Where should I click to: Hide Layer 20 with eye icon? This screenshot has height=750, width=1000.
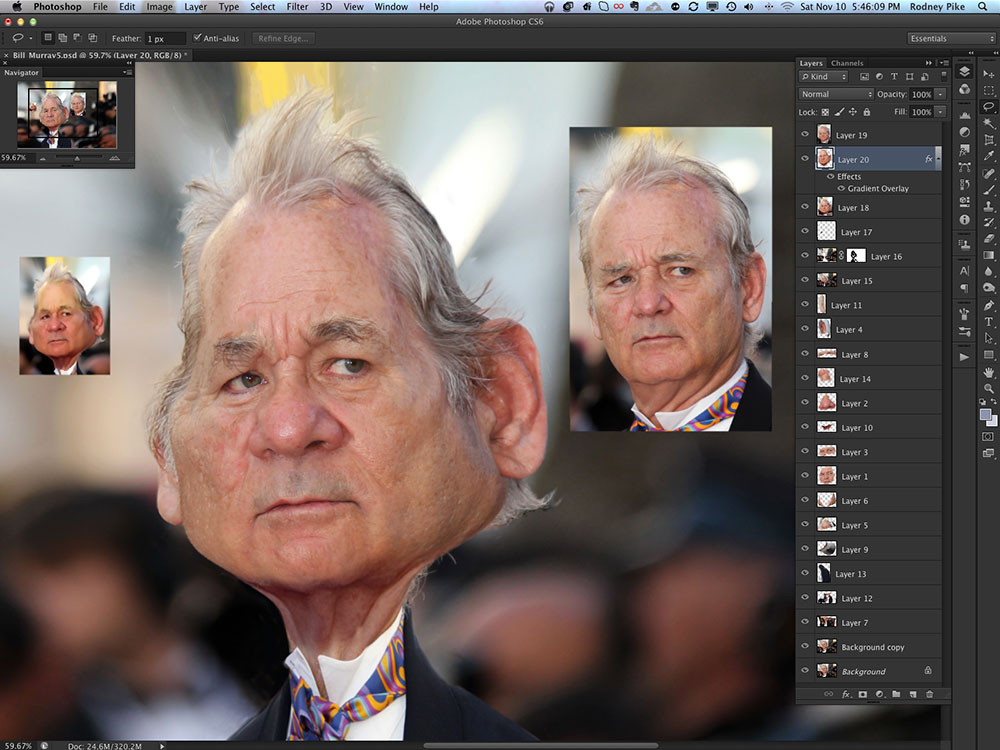[805, 159]
